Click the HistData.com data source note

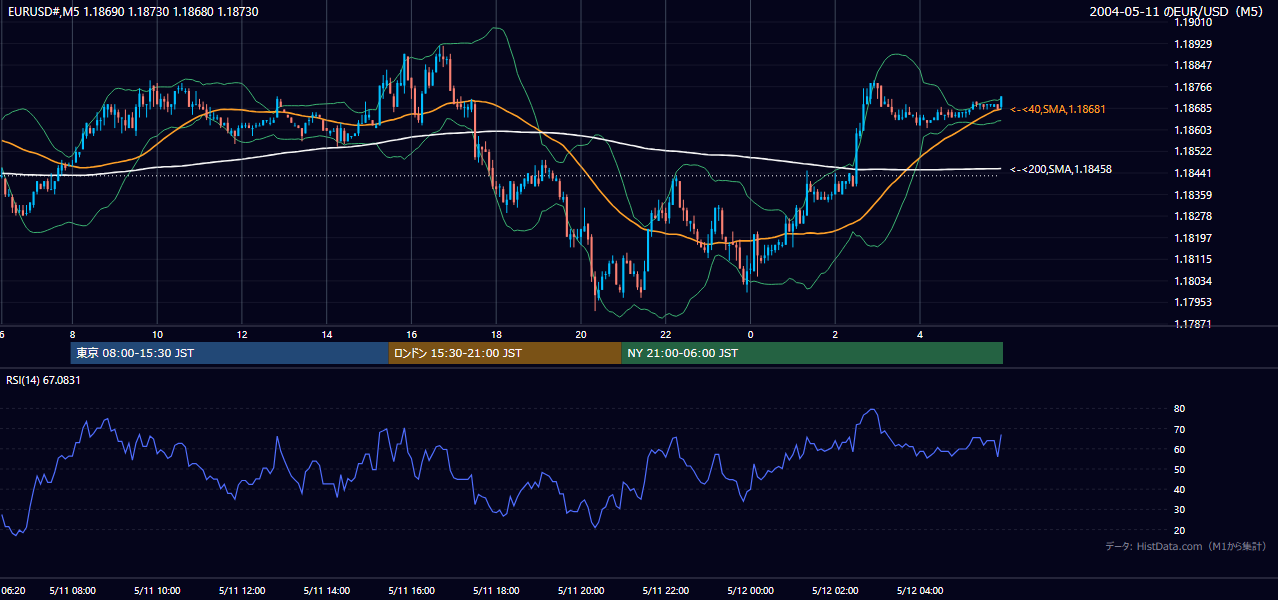click(1186, 546)
